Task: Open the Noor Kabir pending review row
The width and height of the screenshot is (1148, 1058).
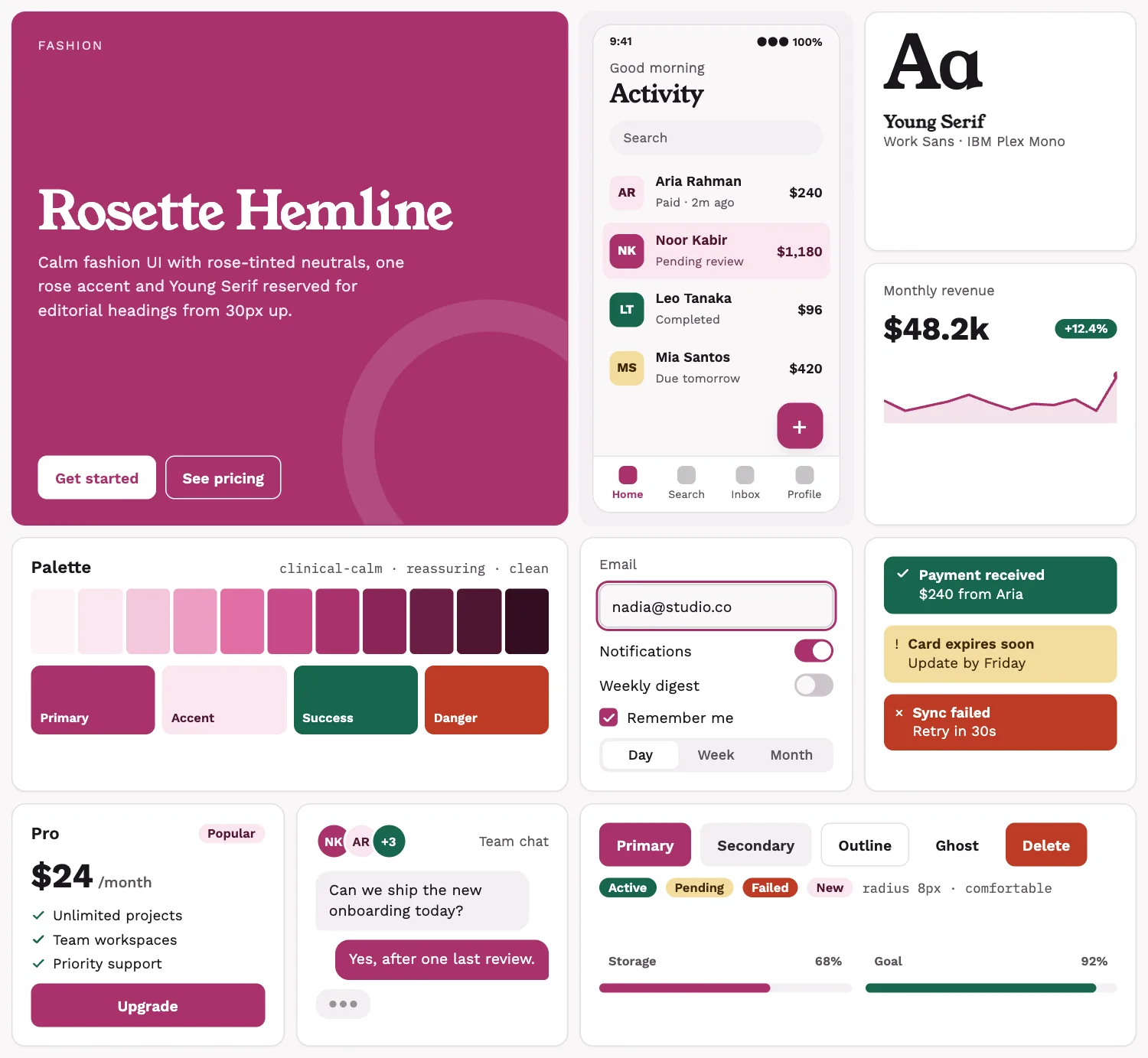Action: (716, 251)
